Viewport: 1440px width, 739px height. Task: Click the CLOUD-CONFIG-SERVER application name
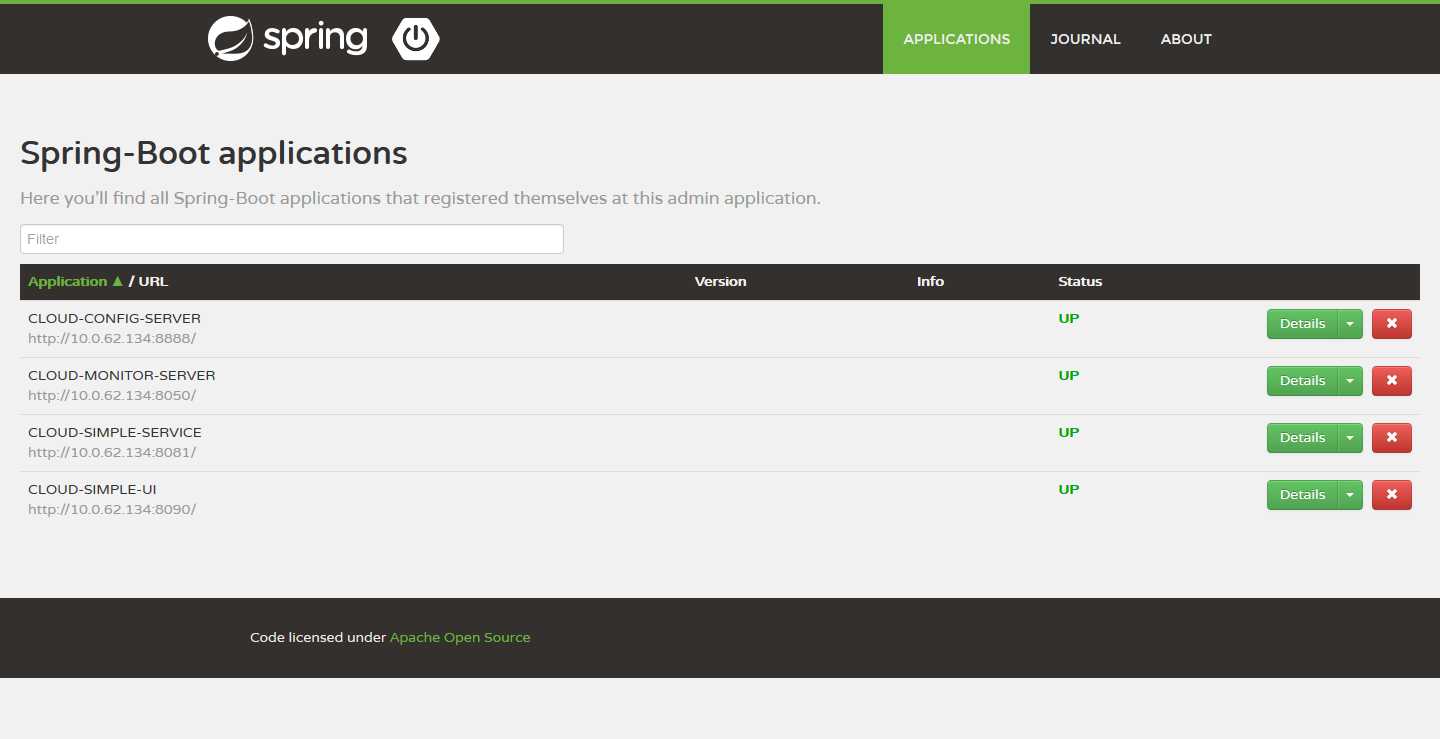coord(114,319)
